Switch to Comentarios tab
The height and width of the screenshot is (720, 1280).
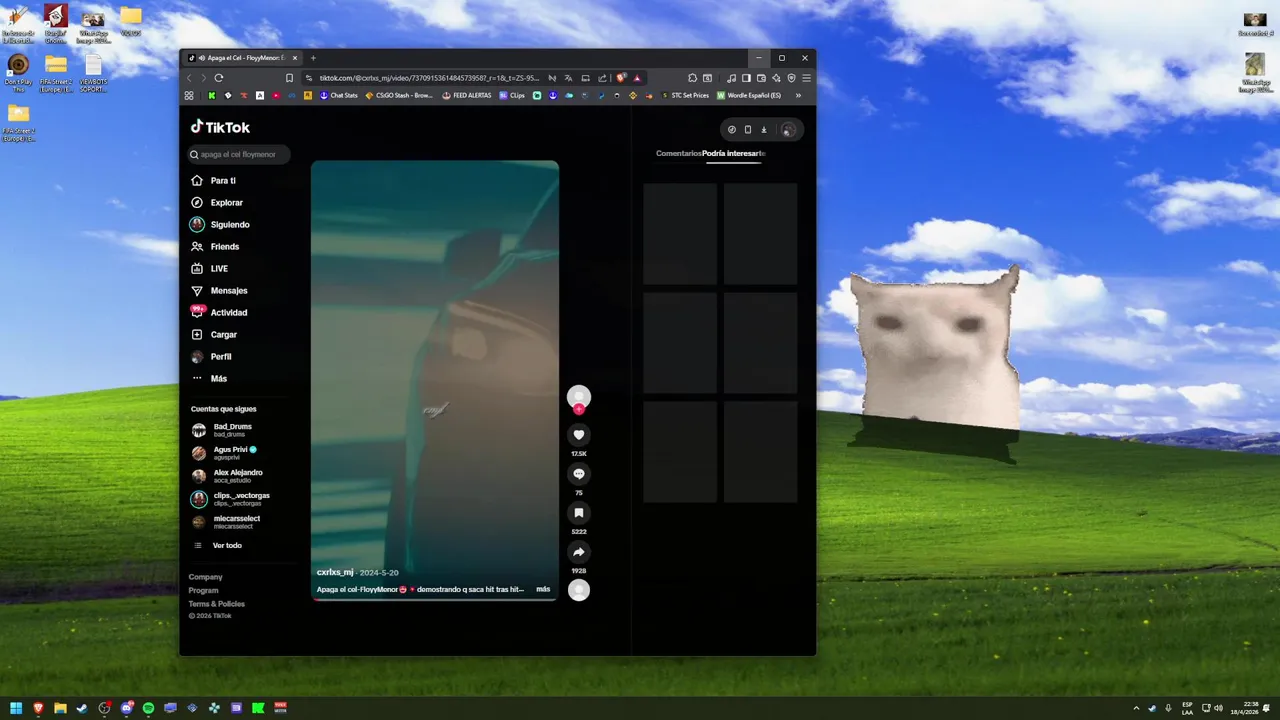(678, 153)
